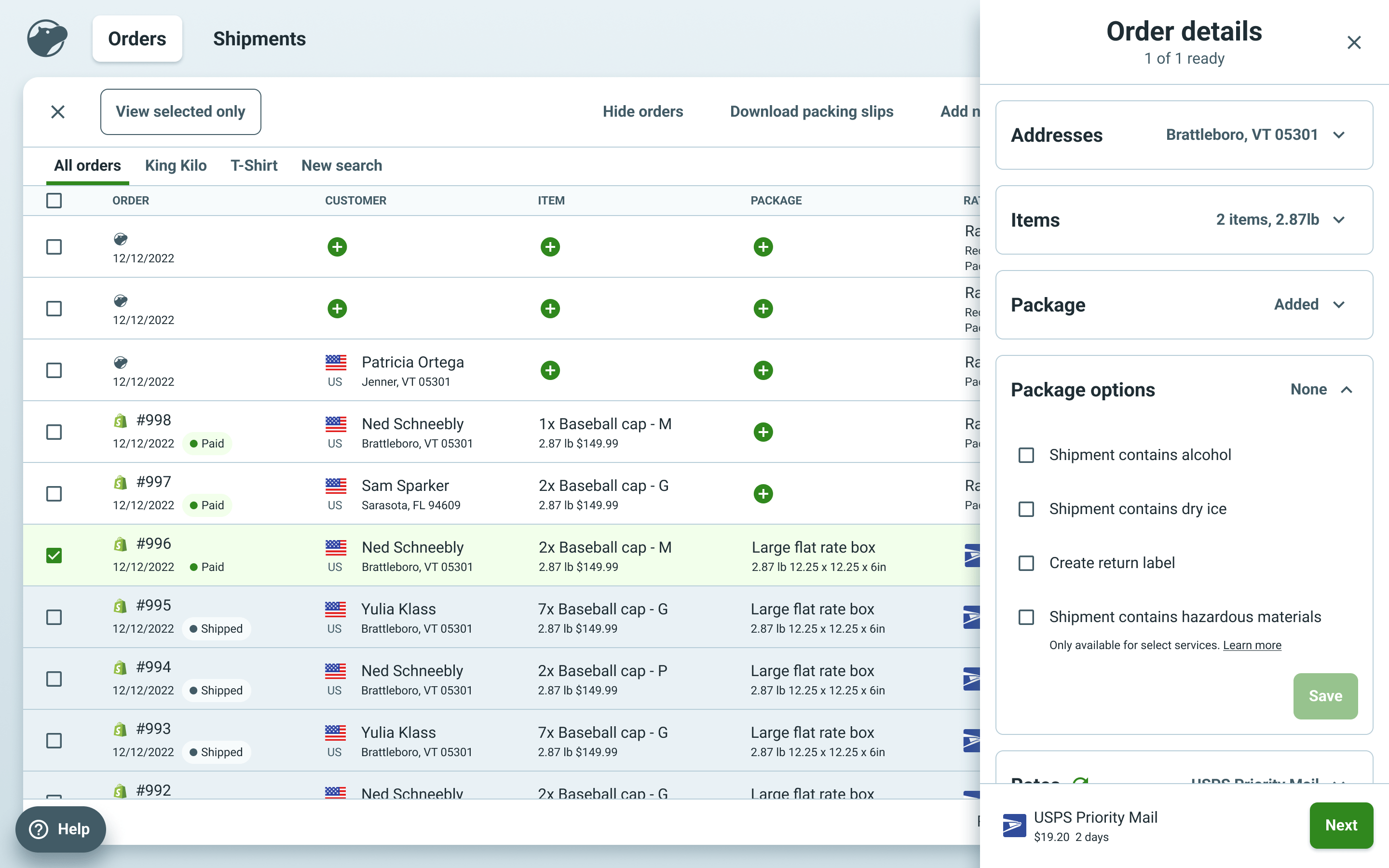Open the Learn more link
The image size is (1389, 868).
pyautogui.click(x=1252, y=645)
